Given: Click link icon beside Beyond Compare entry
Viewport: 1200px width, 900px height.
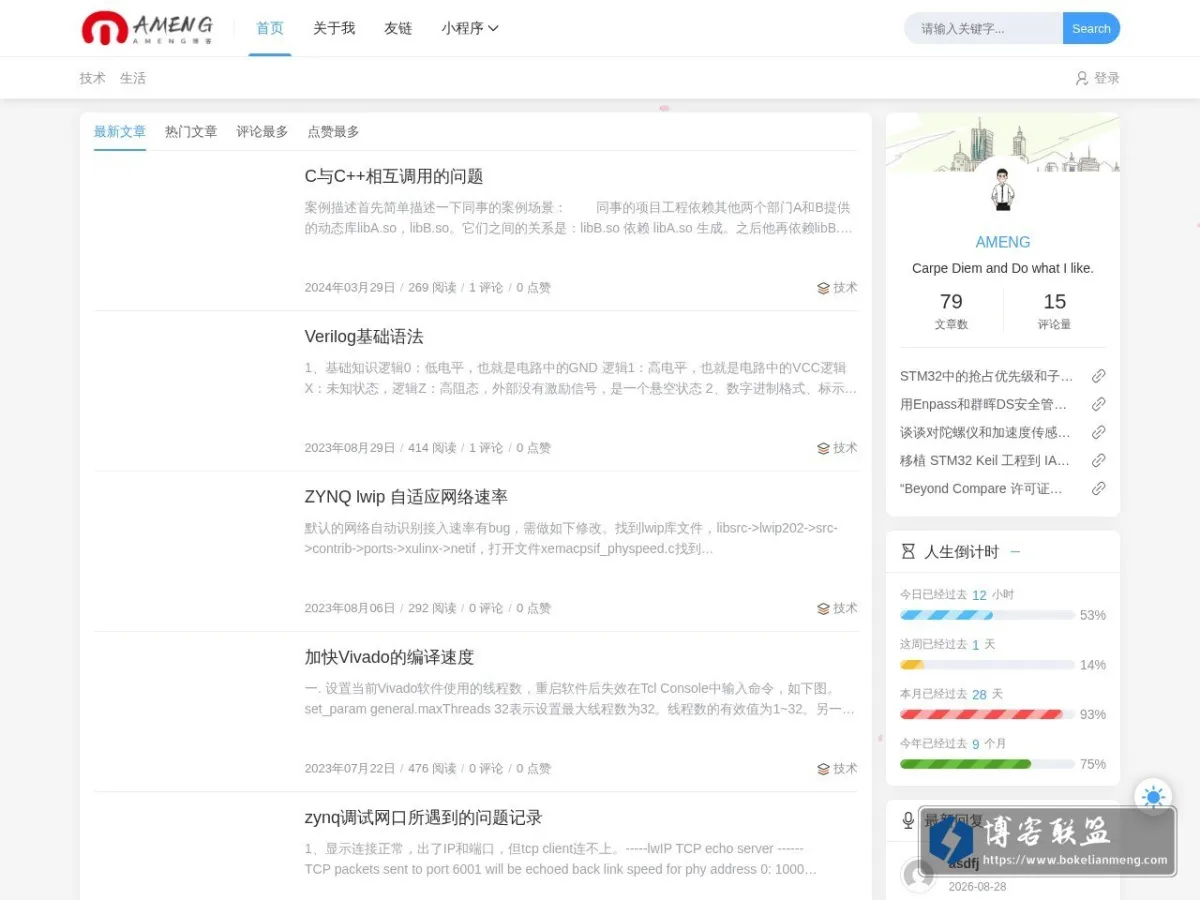Looking at the screenshot, I should coord(1098,488).
